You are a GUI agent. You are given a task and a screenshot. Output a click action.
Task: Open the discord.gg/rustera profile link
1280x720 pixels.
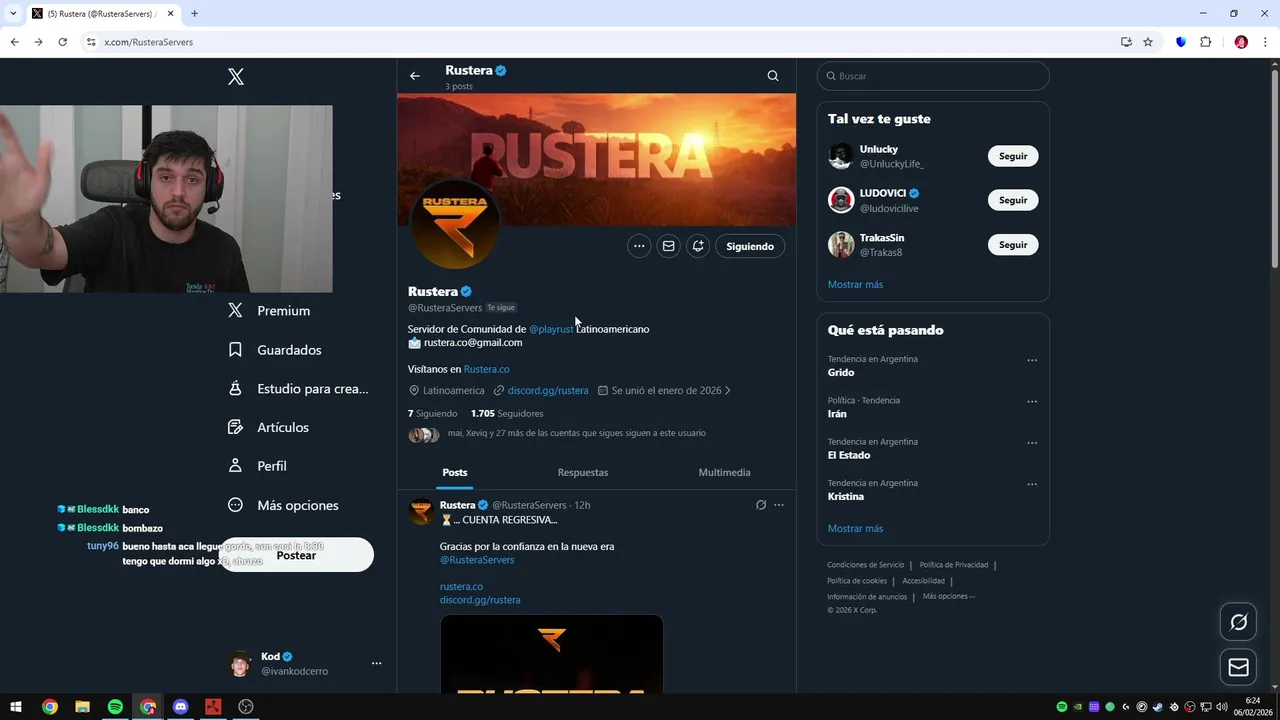pos(548,390)
